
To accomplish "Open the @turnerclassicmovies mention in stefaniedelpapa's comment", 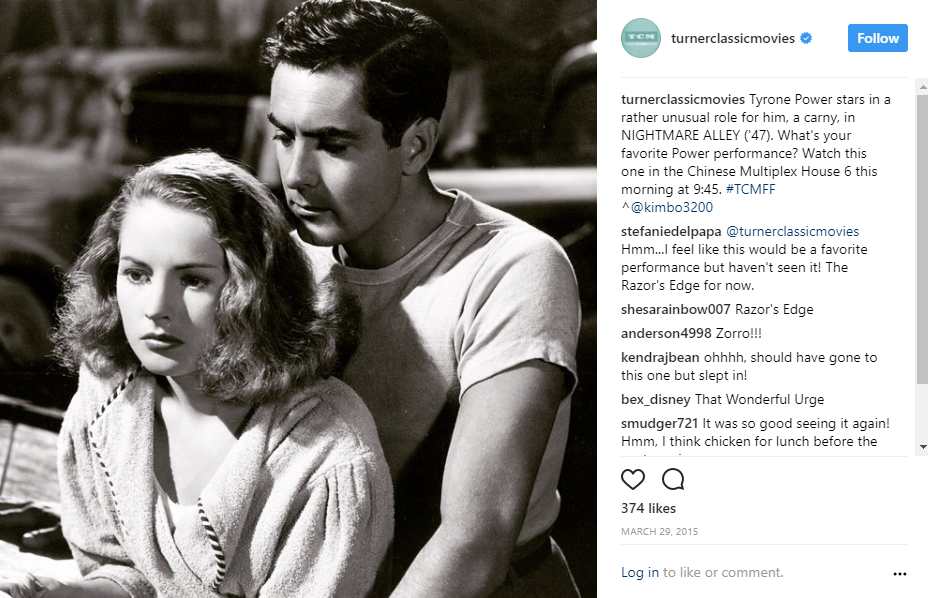I will [x=792, y=232].
